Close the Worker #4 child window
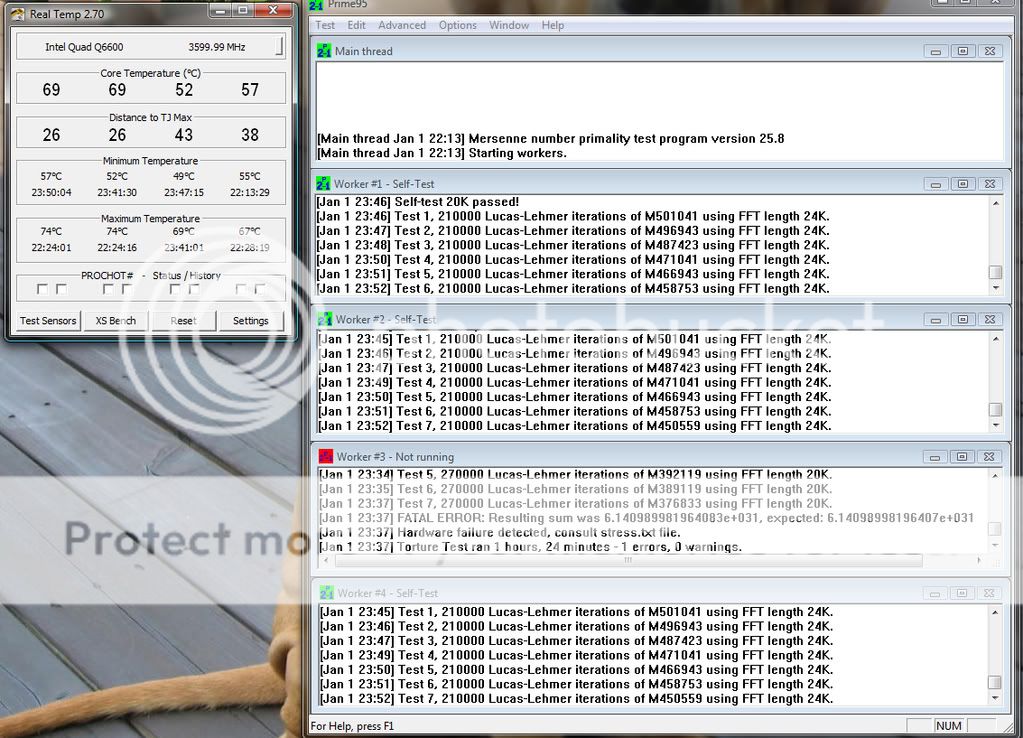 tap(989, 593)
